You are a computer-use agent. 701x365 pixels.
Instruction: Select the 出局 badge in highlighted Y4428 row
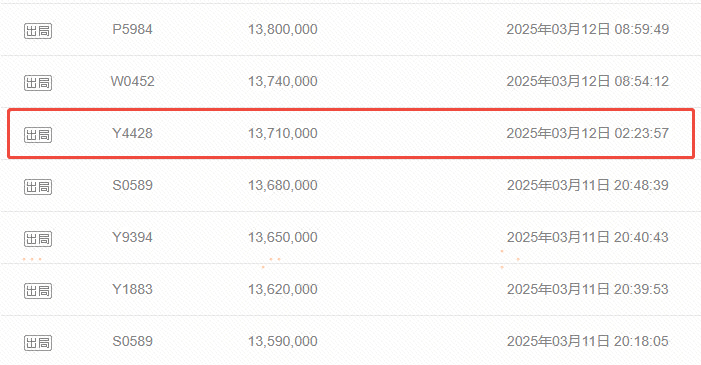click(38, 135)
